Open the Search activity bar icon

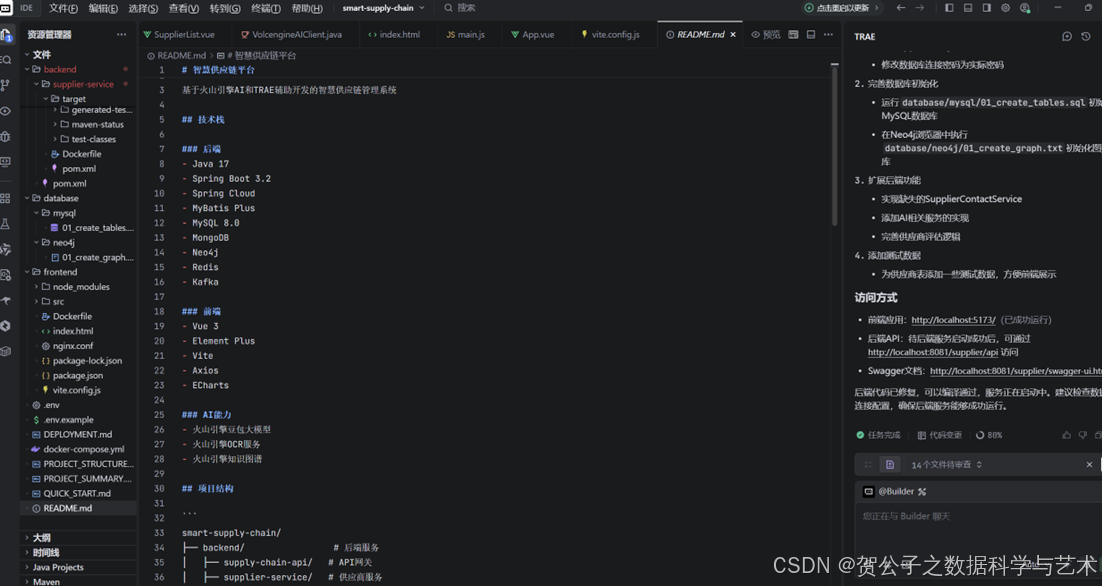click(6, 60)
